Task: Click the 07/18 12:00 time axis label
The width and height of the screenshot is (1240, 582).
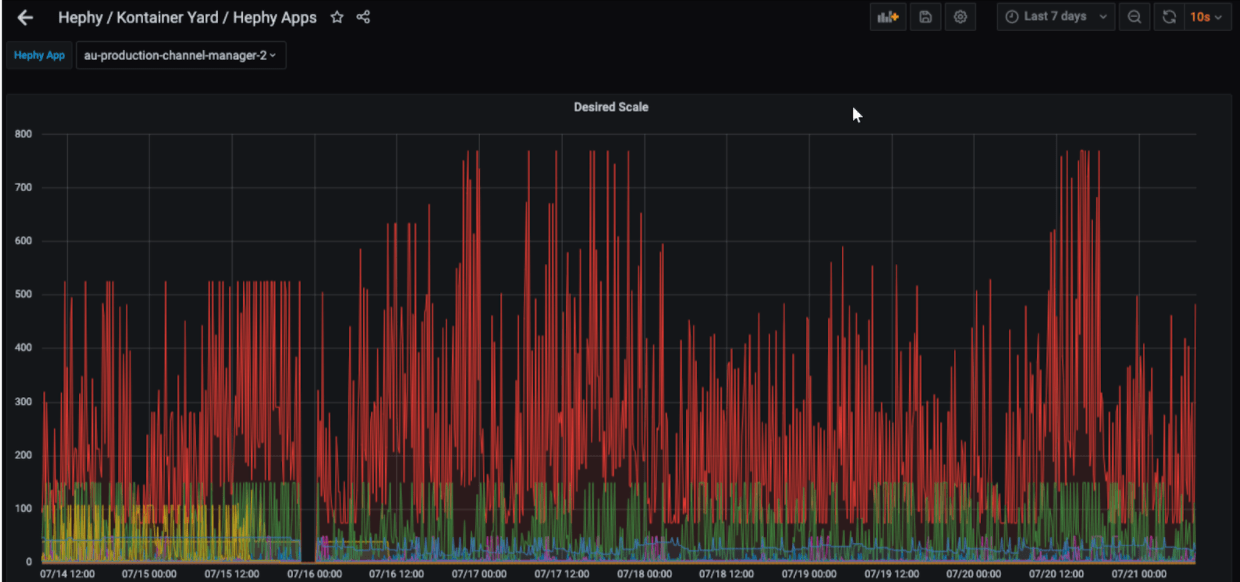Action: pyautogui.click(x=727, y=574)
